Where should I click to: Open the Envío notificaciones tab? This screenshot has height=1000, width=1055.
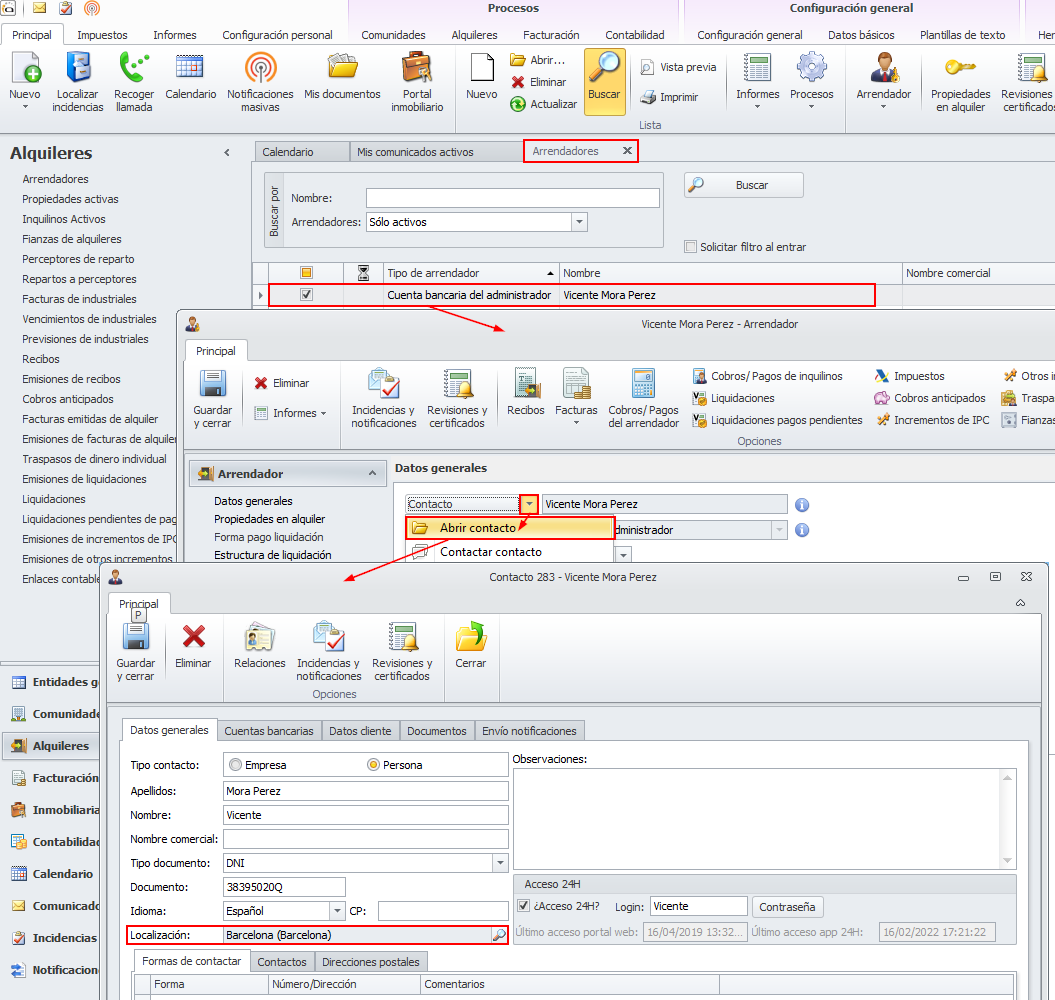click(x=529, y=731)
